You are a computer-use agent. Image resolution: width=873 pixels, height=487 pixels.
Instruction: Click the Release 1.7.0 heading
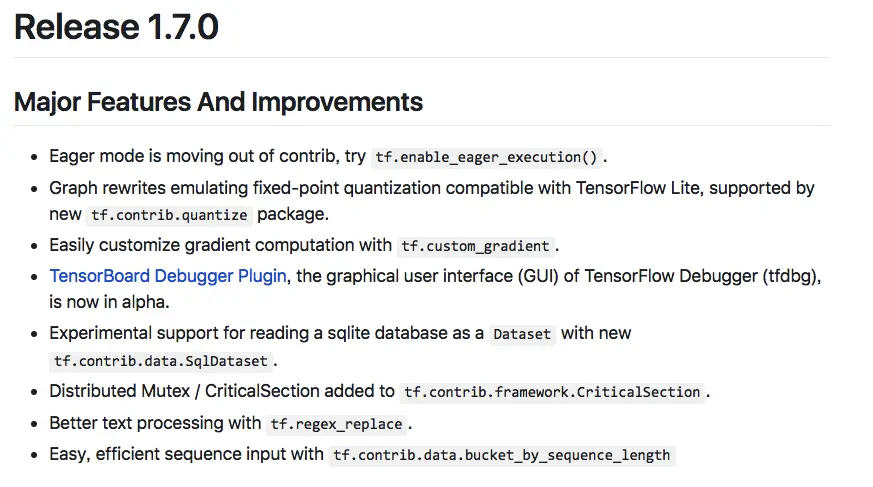tap(116, 28)
